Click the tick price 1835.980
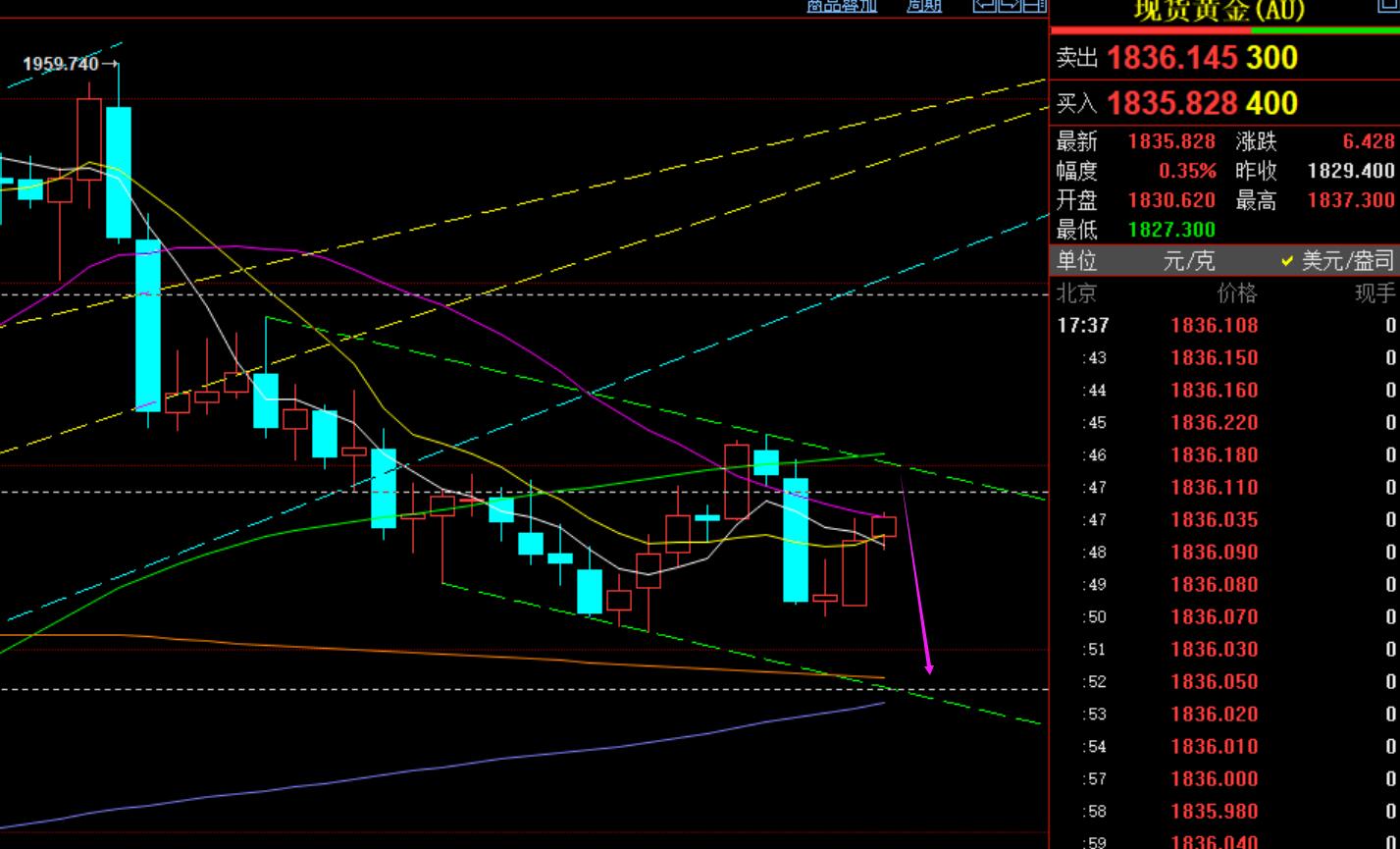This screenshot has width=1400, height=849. pos(1215,811)
